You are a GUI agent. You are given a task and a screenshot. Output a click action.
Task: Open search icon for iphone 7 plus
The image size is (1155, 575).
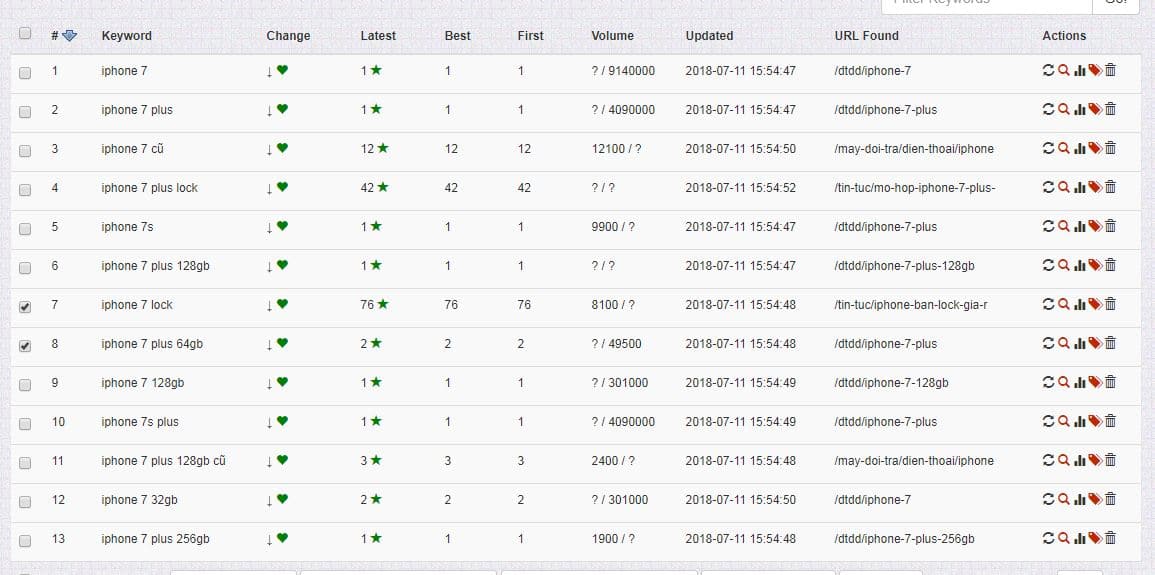(x=1064, y=109)
